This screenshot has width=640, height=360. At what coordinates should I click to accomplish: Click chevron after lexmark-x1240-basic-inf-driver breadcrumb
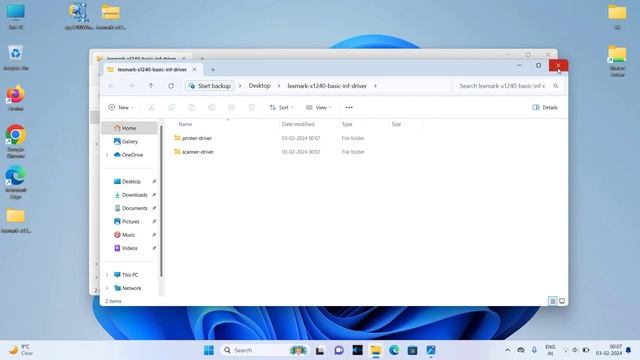(x=375, y=86)
